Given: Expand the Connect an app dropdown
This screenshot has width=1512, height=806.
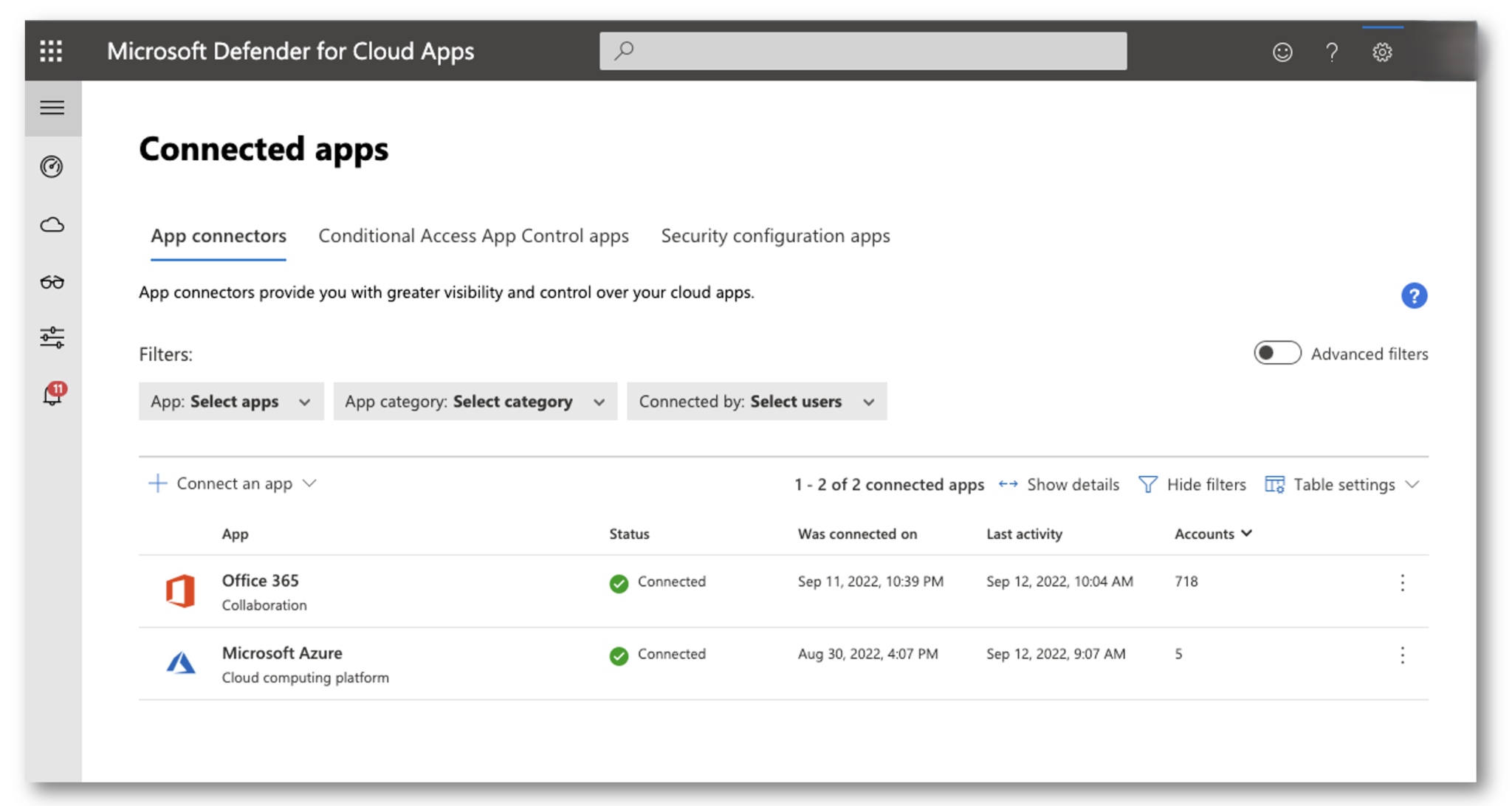Looking at the screenshot, I should click(x=233, y=483).
